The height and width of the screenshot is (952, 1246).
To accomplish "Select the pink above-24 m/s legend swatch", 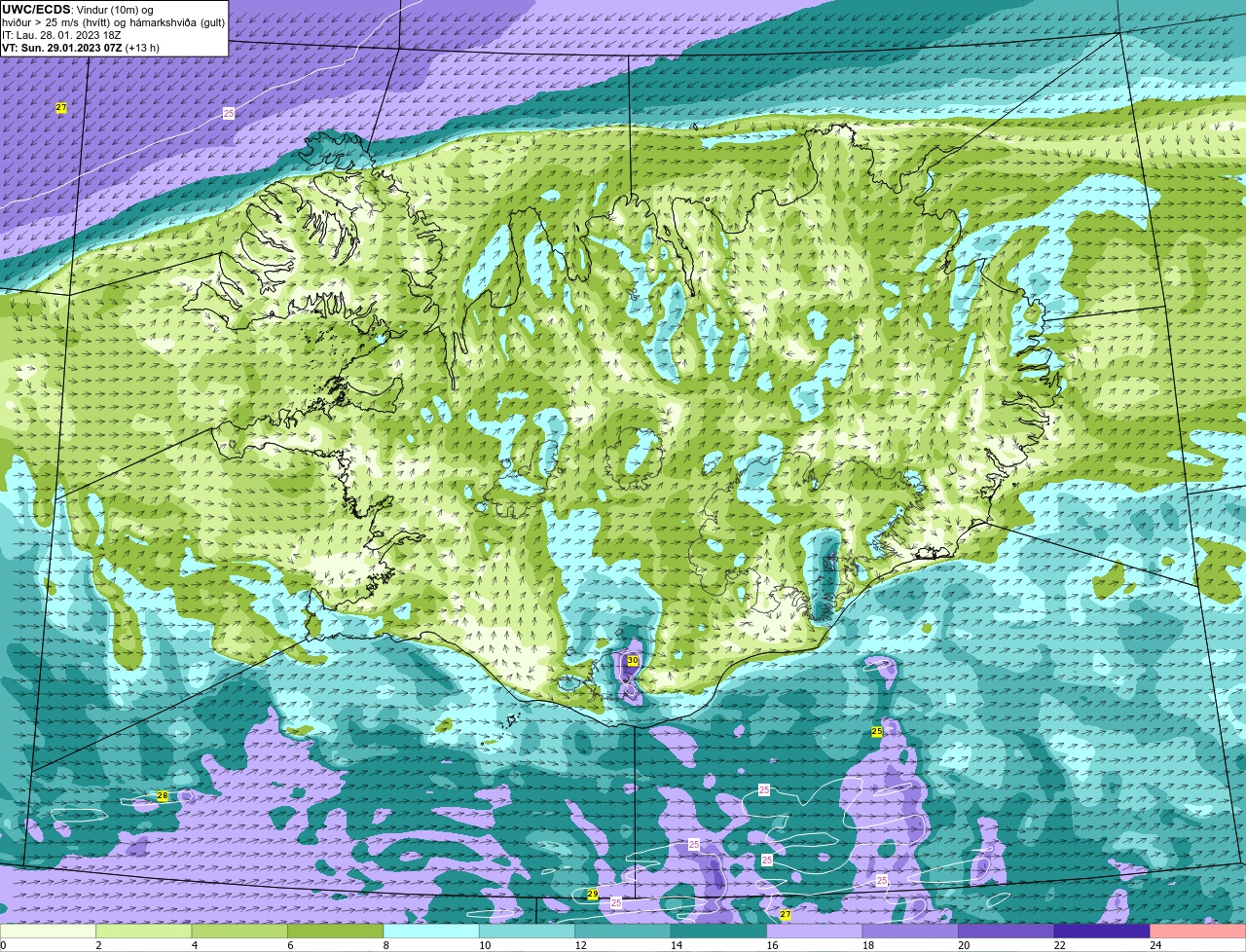I will coord(1198,932).
